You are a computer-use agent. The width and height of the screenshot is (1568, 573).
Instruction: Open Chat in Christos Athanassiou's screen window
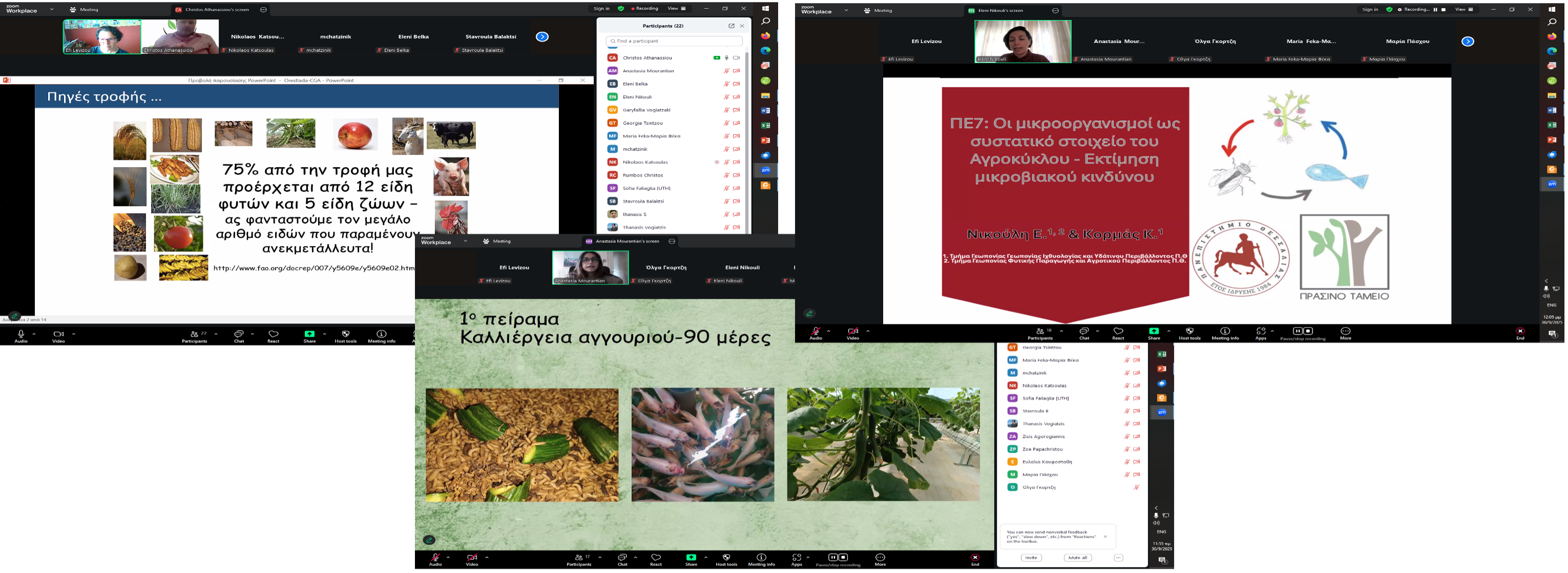tap(239, 336)
